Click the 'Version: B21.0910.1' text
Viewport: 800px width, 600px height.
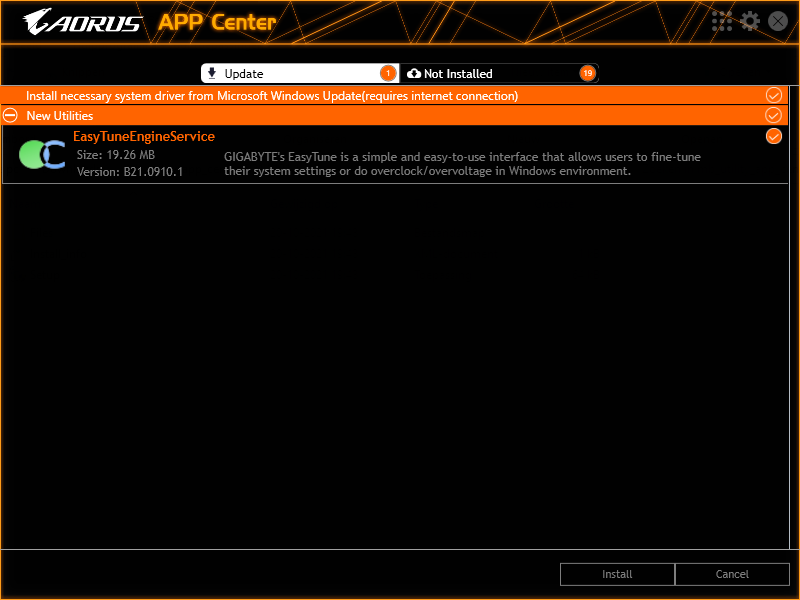pyautogui.click(x=130, y=172)
